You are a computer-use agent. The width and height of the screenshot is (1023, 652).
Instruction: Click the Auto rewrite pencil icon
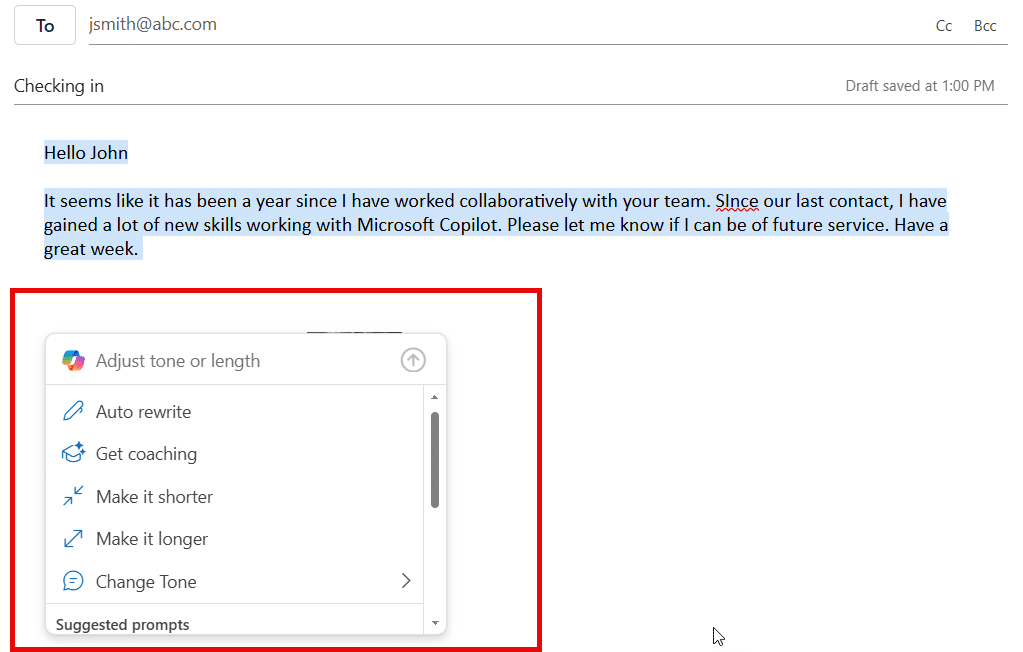click(73, 411)
